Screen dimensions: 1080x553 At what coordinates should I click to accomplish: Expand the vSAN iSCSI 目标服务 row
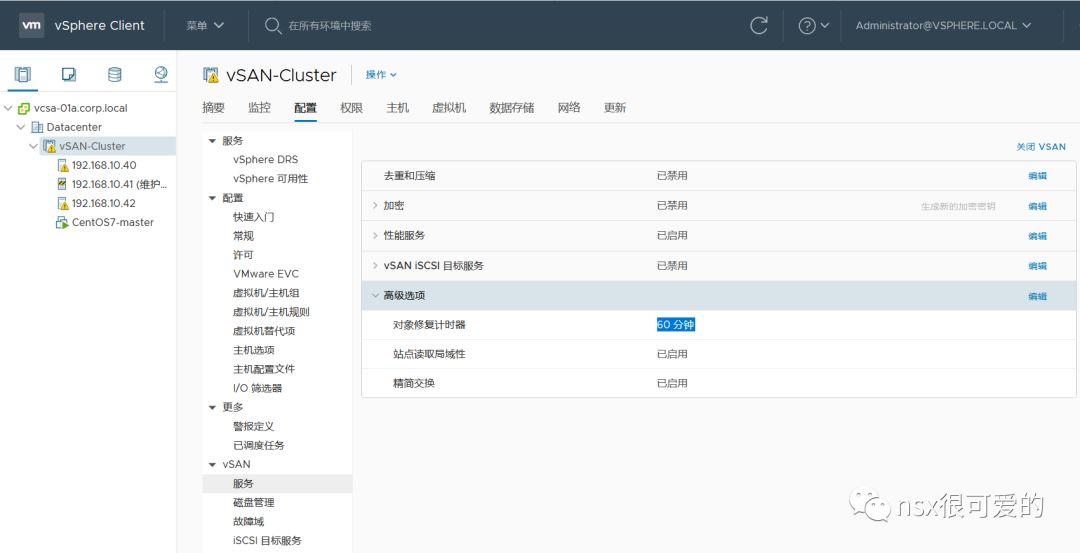click(x=375, y=266)
